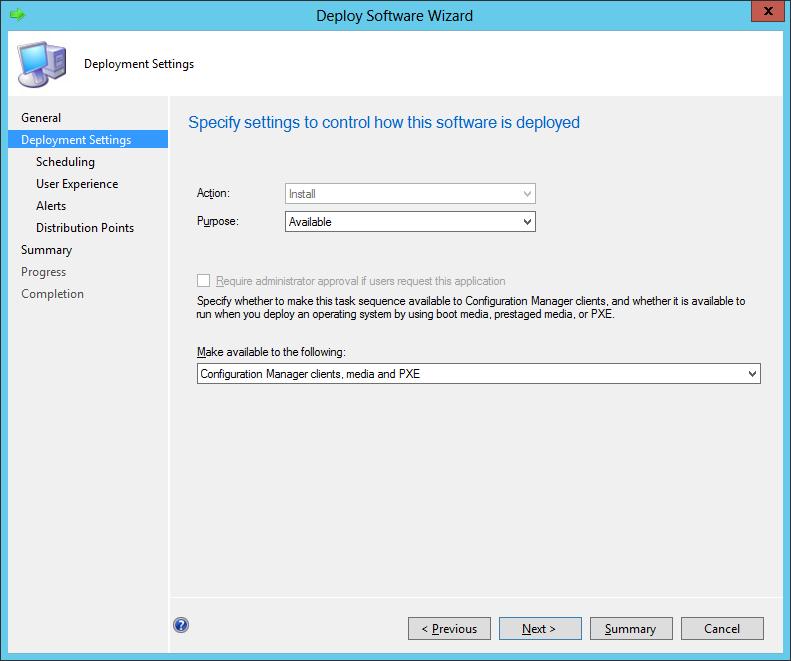Image resolution: width=791 pixels, height=661 pixels.
Task: Select Progress in the left navigation
Action: [43, 272]
